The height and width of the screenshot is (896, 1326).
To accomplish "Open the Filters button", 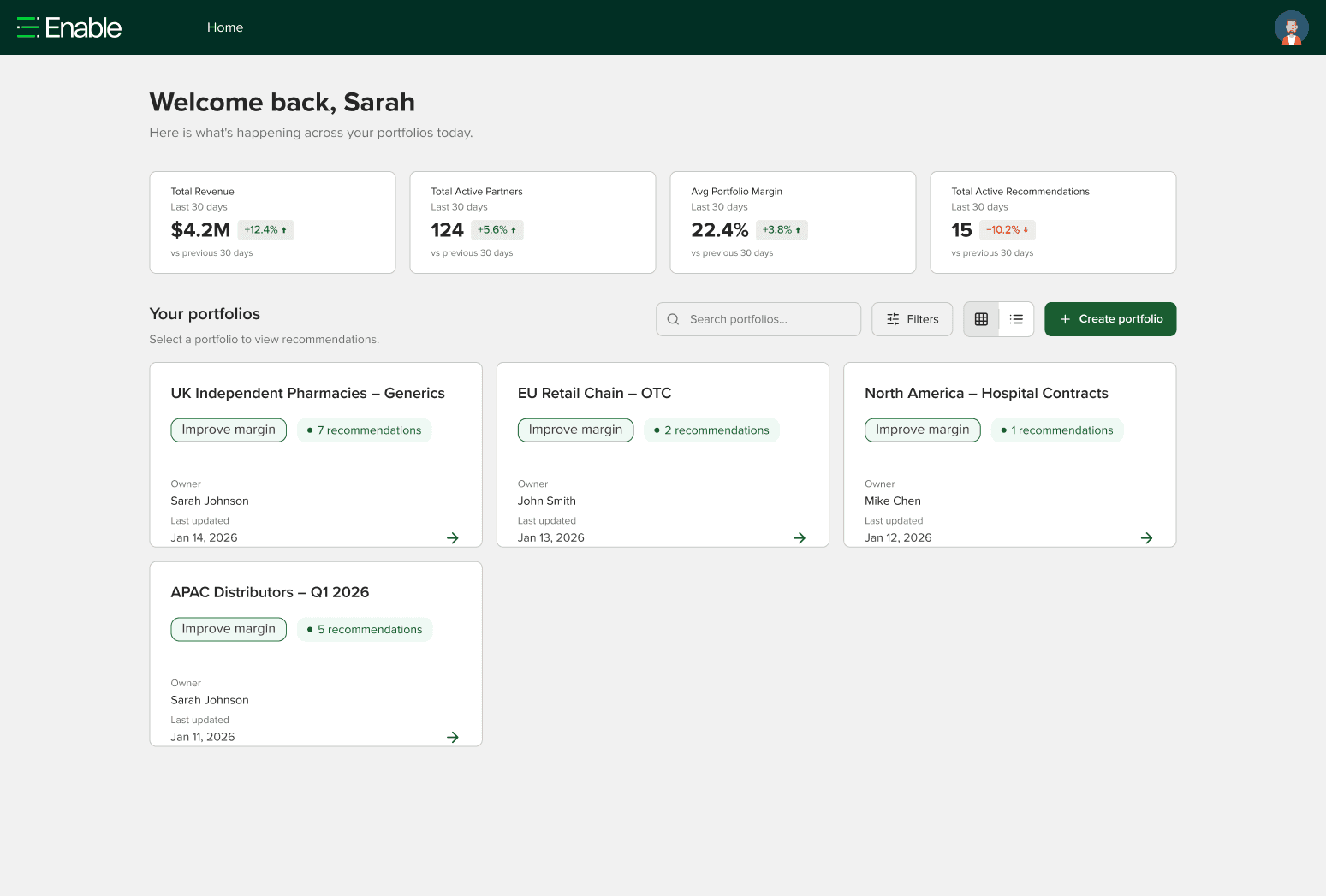I will click(912, 319).
